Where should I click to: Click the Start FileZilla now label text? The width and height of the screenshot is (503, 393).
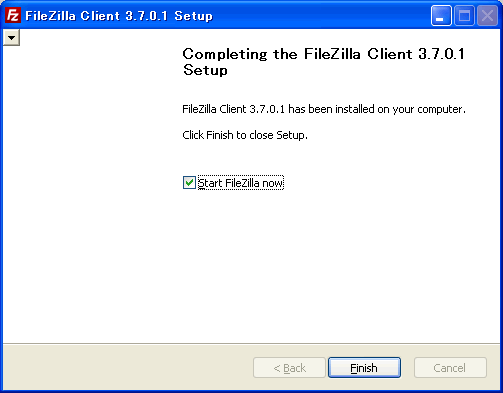[x=241, y=183]
